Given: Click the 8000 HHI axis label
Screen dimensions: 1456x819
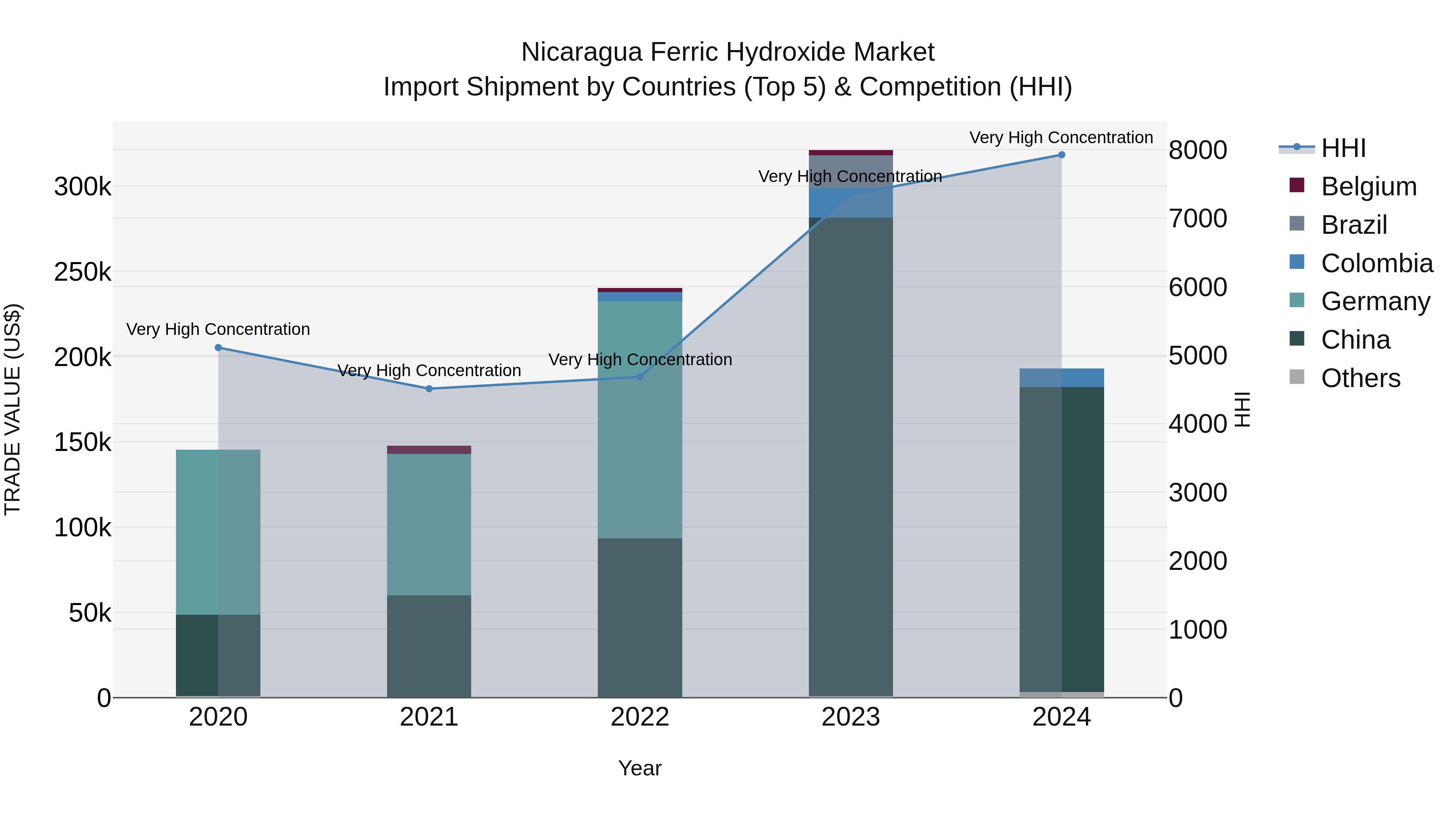Looking at the screenshot, I should (1198, 150).
